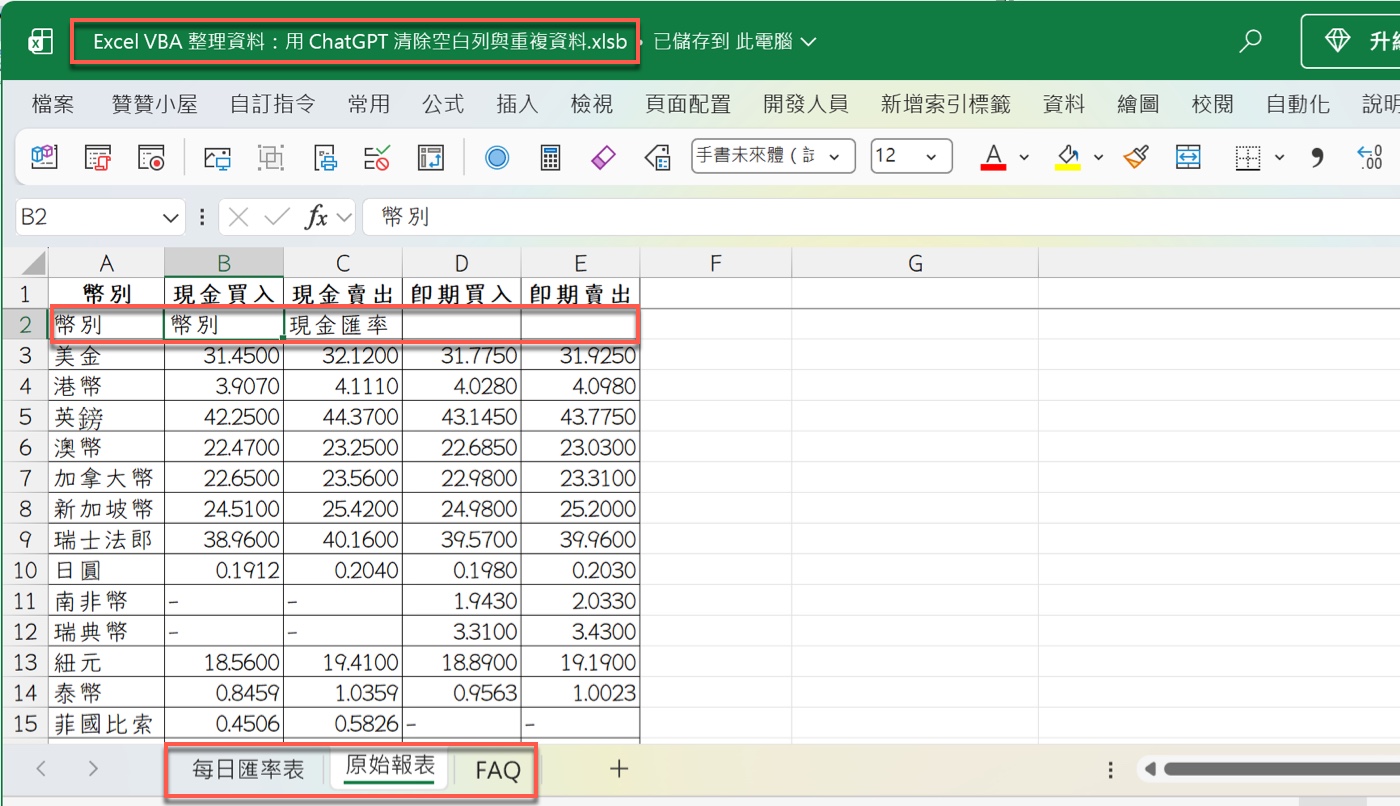1400x806 pixels.
Task: Select cell with value 44.3700
Action: [343, 417]
